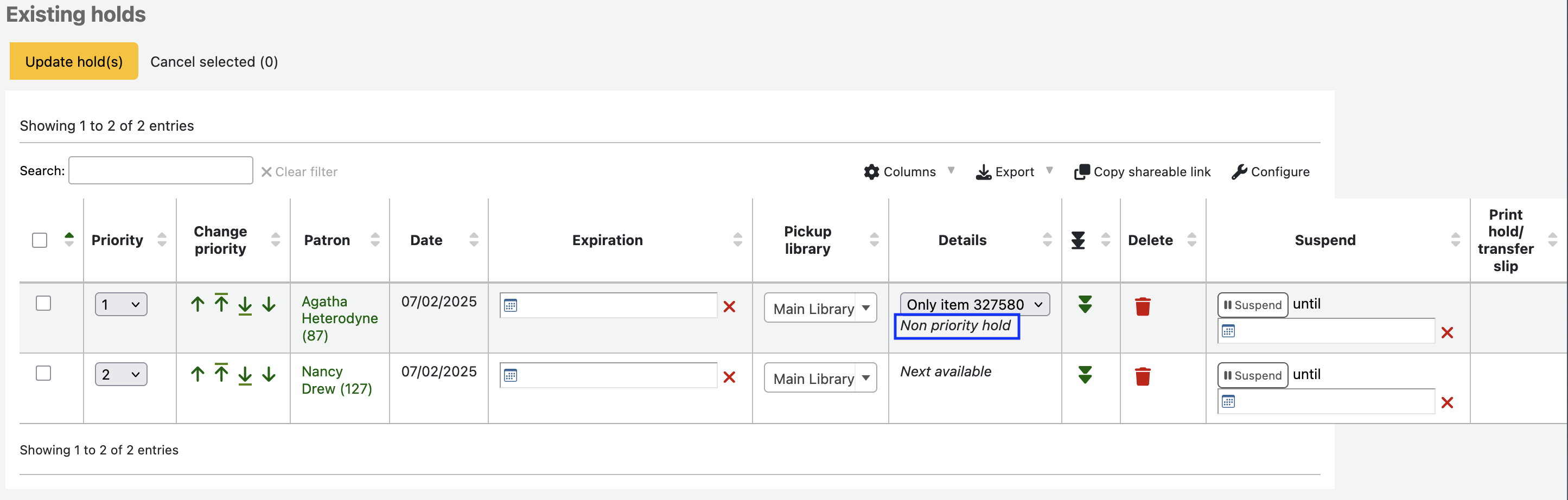Open patron link Agatha Heterodyne (87)

tap(339, 318)
